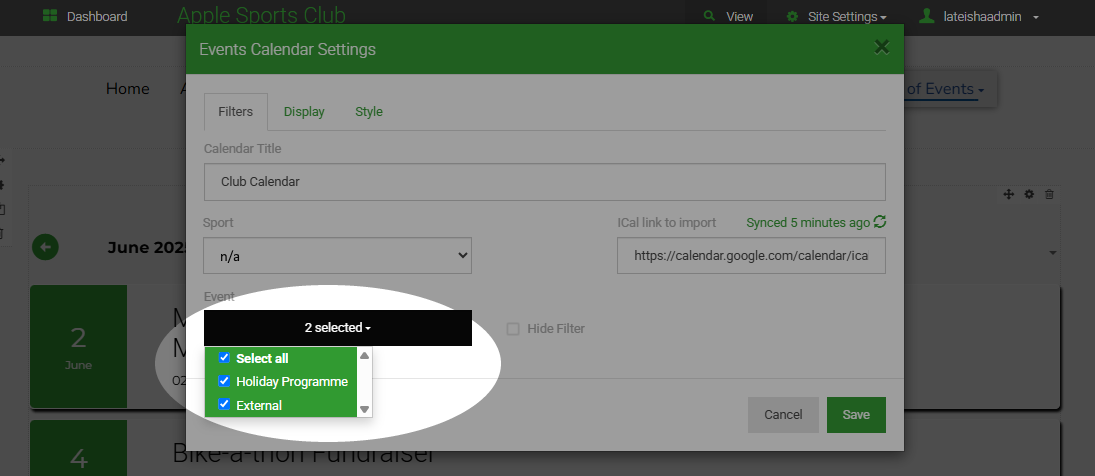Toggle the External event checkbox
1095x476 pixels.
tap(224, 405)
